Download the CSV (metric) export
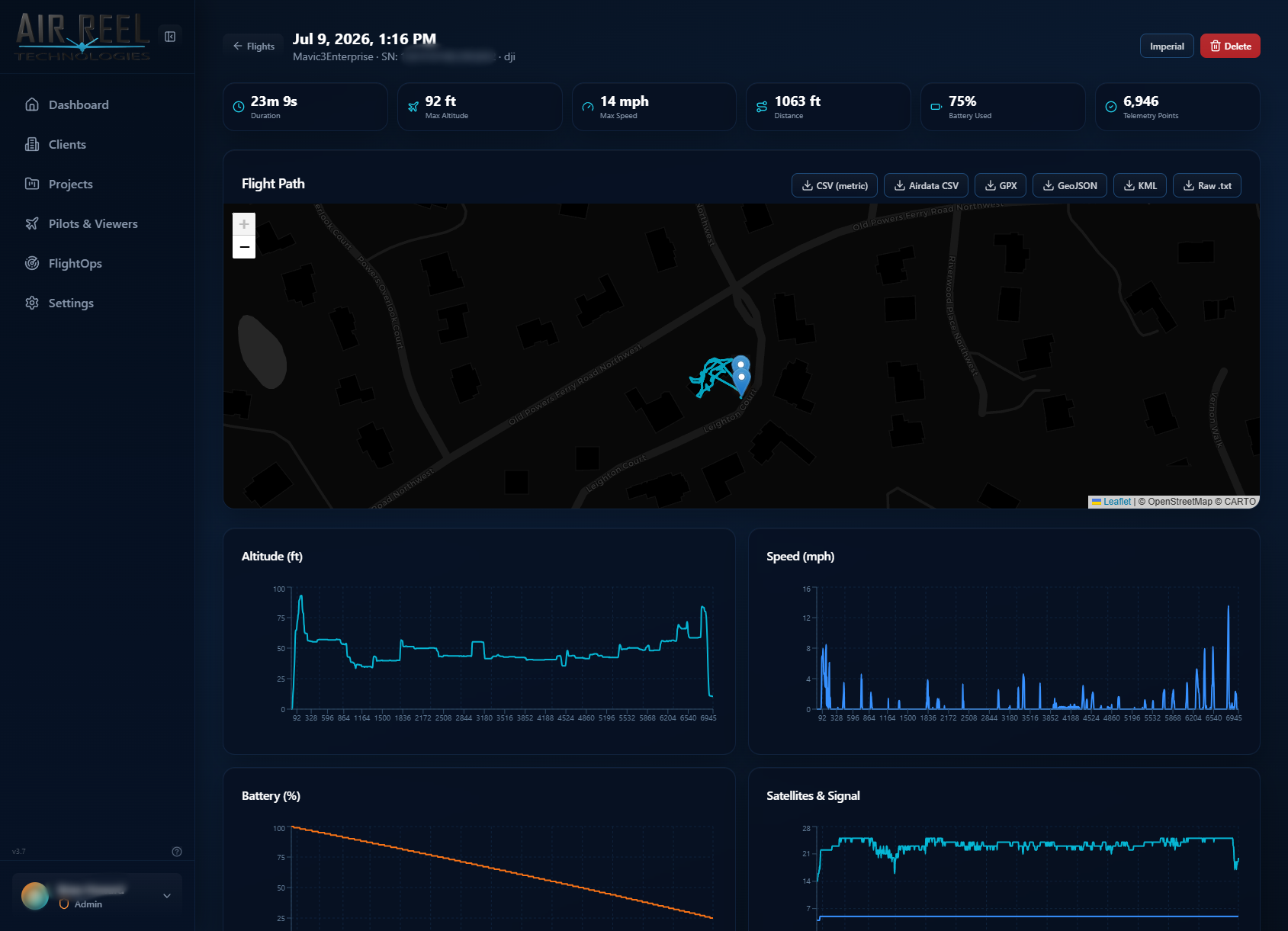The image size is (1288, 931). click(x=834, y=185)
